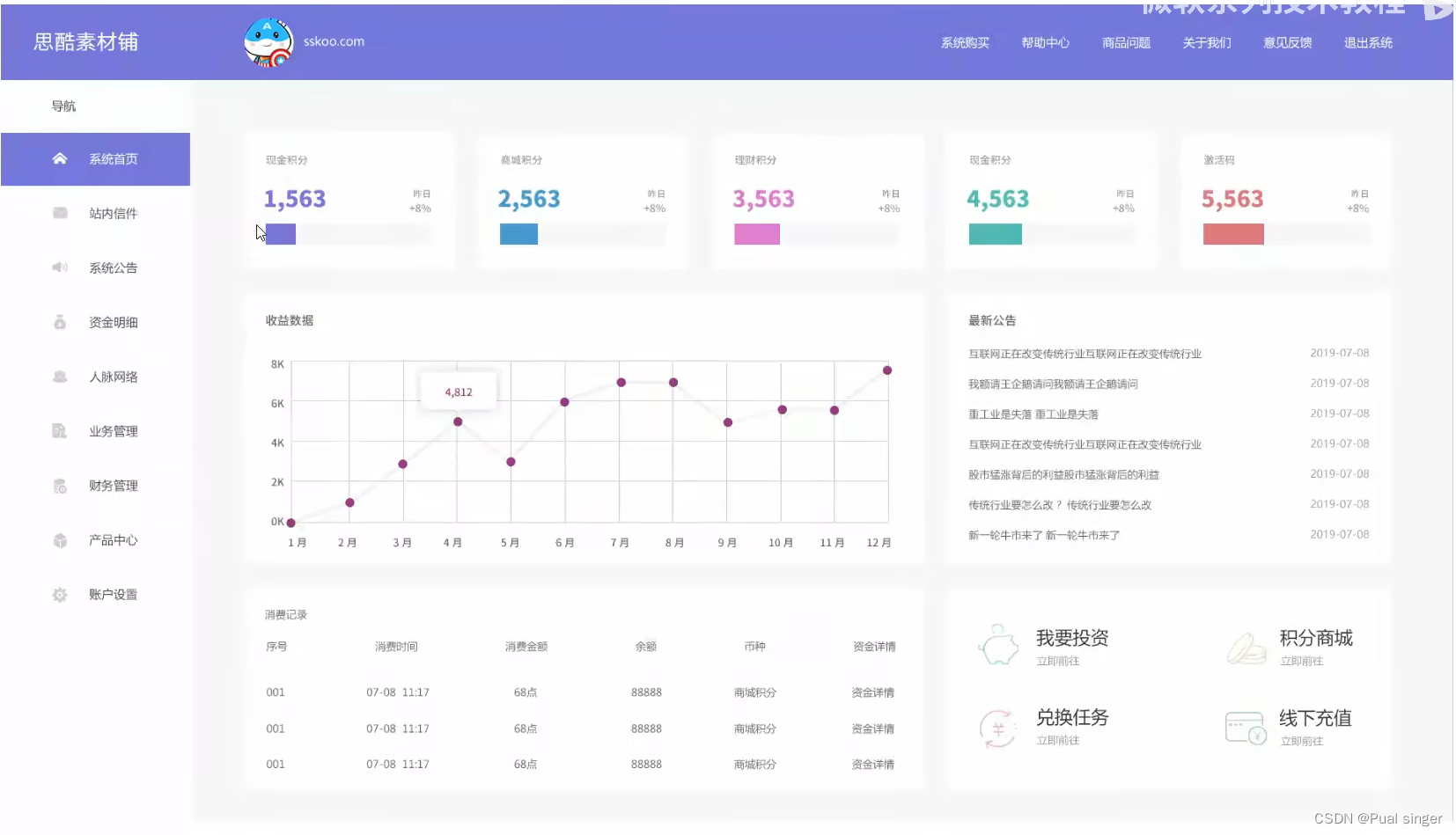Open 人脉网络 in the sidebar

pyautogui.click(x=95, y=377)
